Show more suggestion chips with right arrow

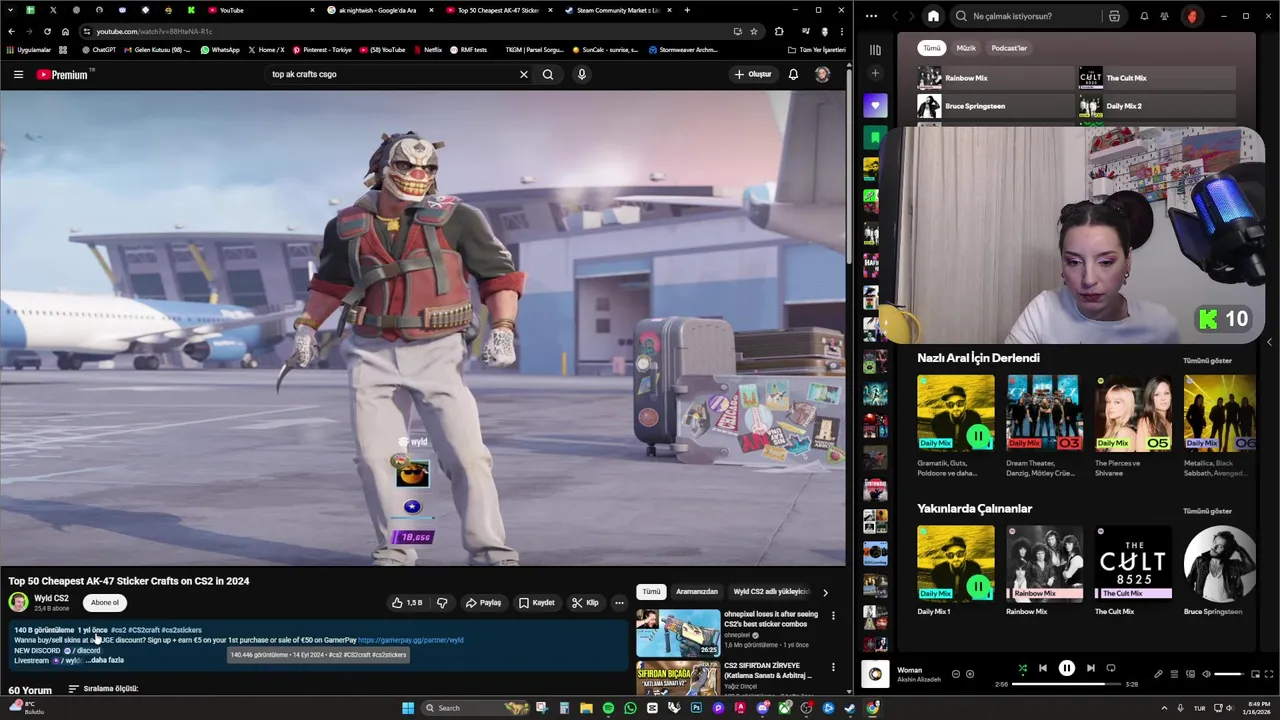[825, 592]
